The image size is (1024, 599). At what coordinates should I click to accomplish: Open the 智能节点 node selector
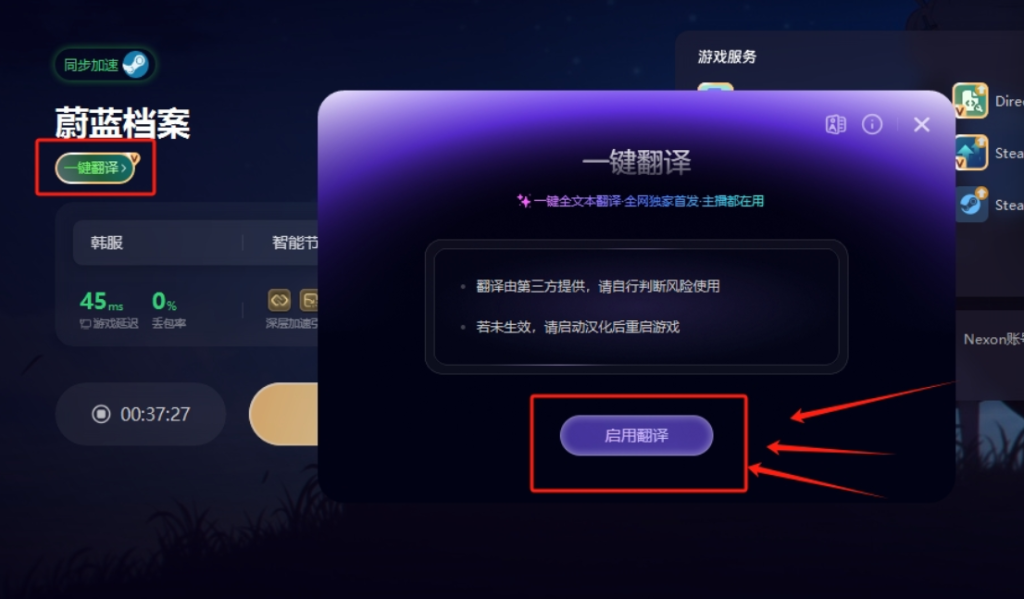point(295,242)
